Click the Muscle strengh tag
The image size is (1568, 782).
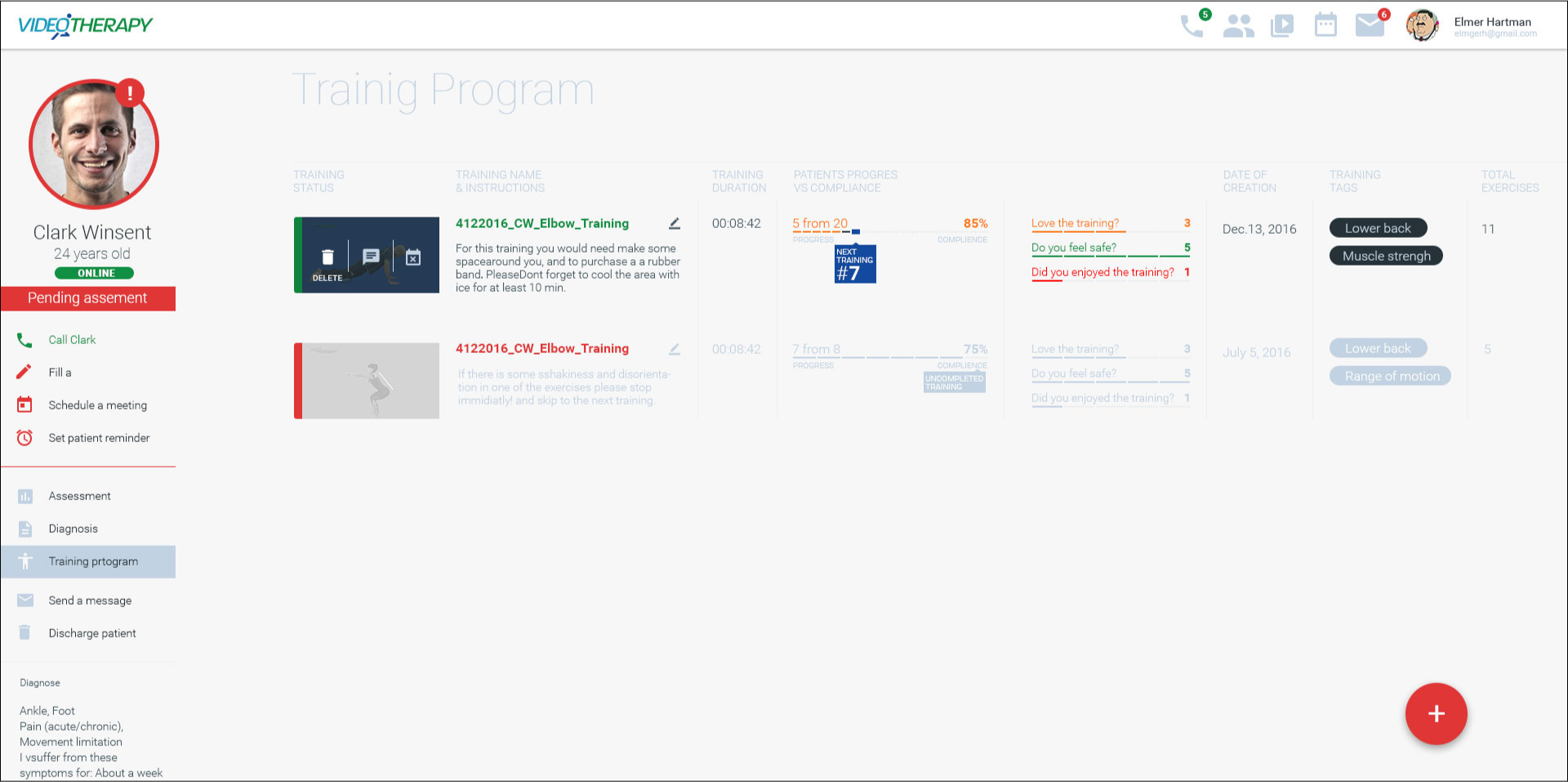point(1386,256)
